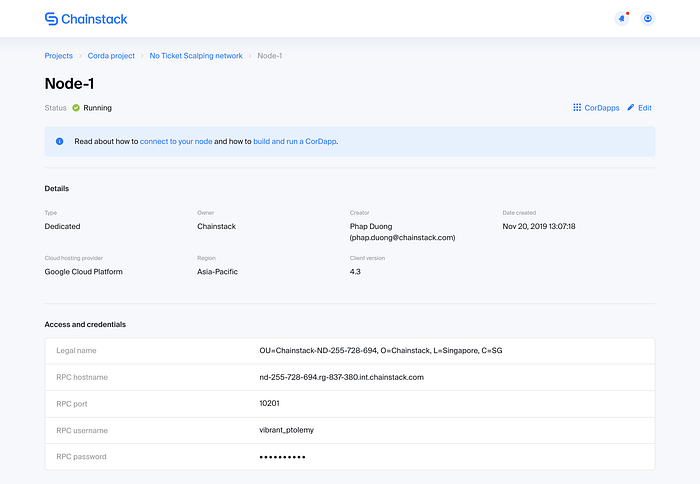
Task: Click the RPC password row label
Action: (x=81, y=457)
